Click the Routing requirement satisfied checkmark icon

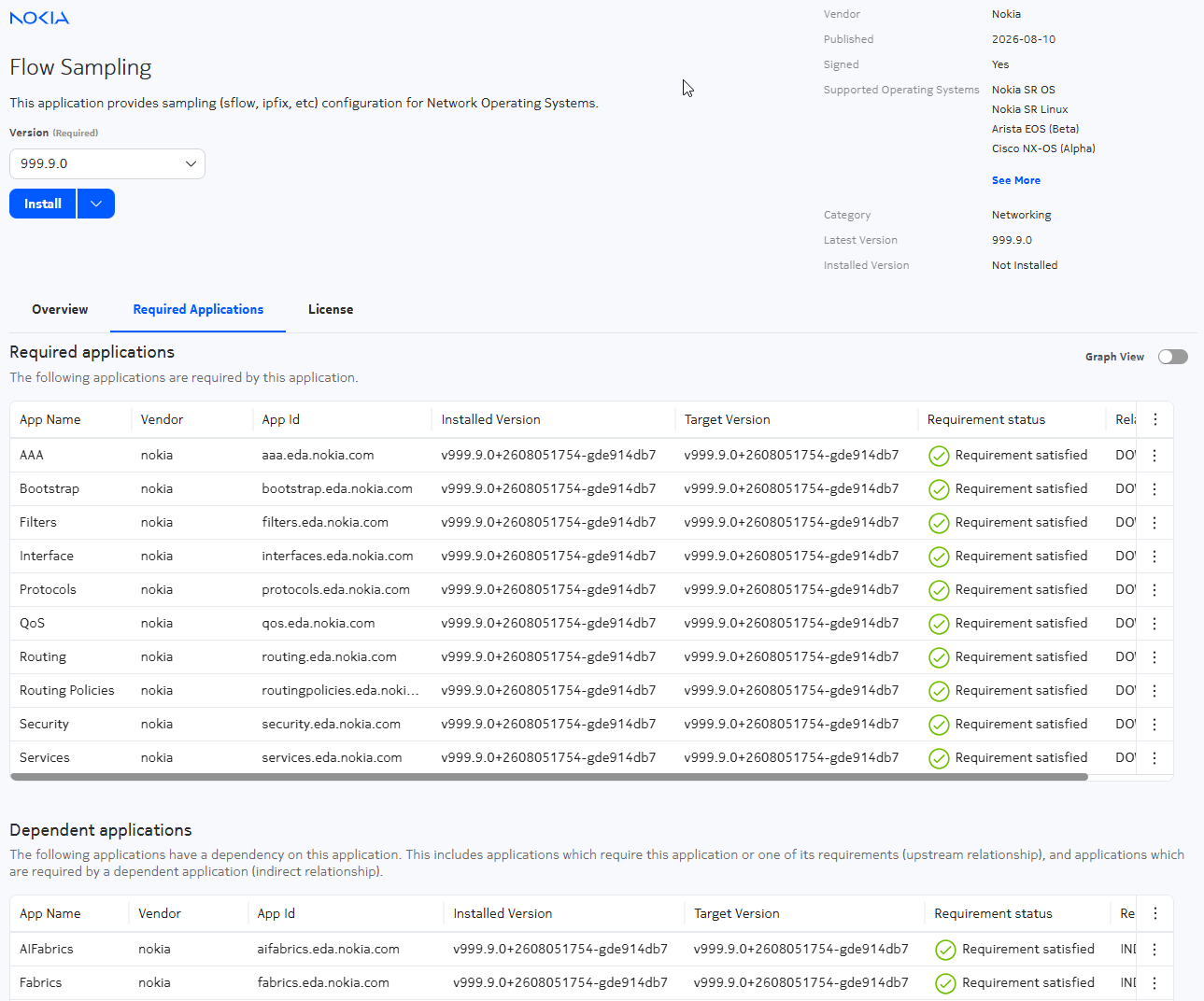939,657
